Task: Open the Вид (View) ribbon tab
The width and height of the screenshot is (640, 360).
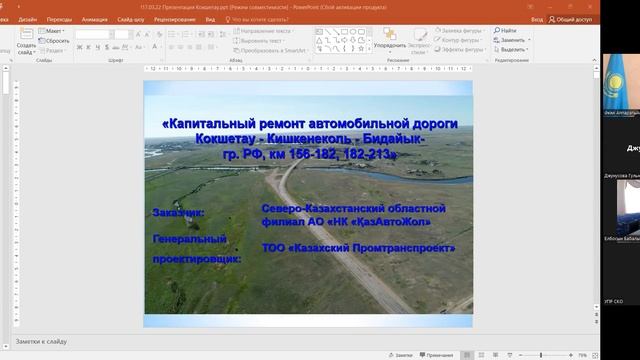Action: point(210,20)
